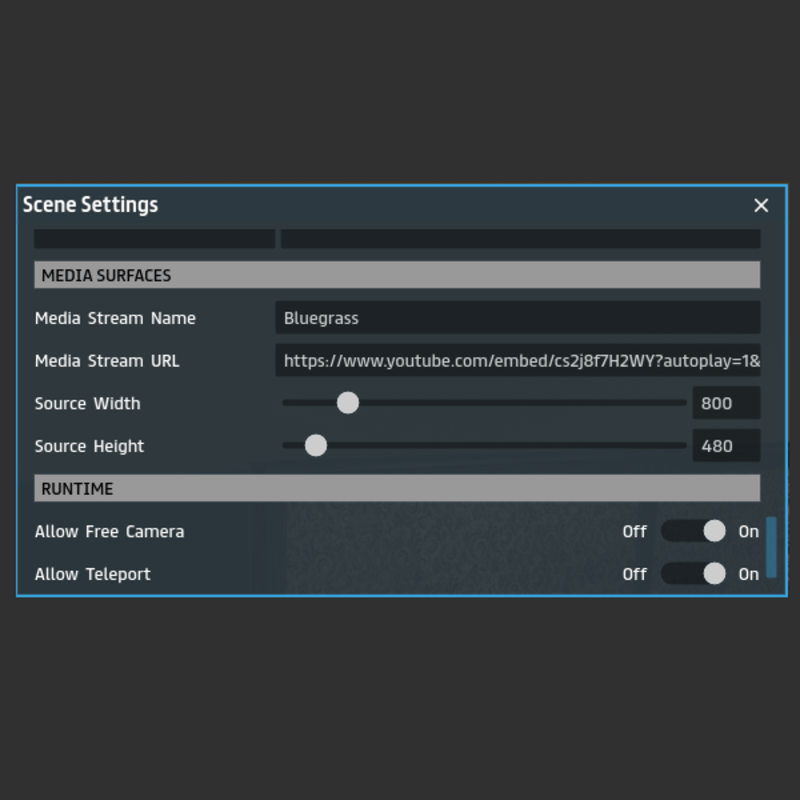This screenshot has height=800, width=800.
Task: Click the Off label for Allow Free Camera
Action: 634,531
